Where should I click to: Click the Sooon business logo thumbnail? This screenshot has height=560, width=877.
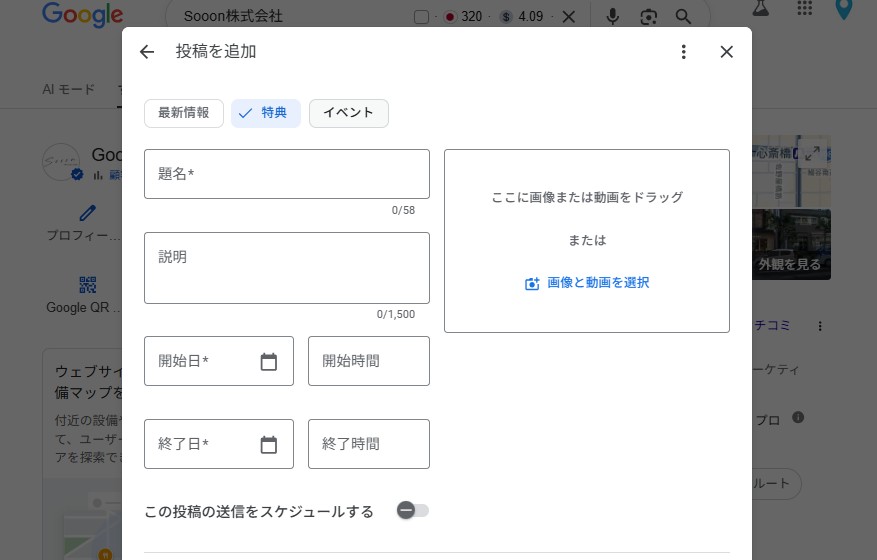61,162
